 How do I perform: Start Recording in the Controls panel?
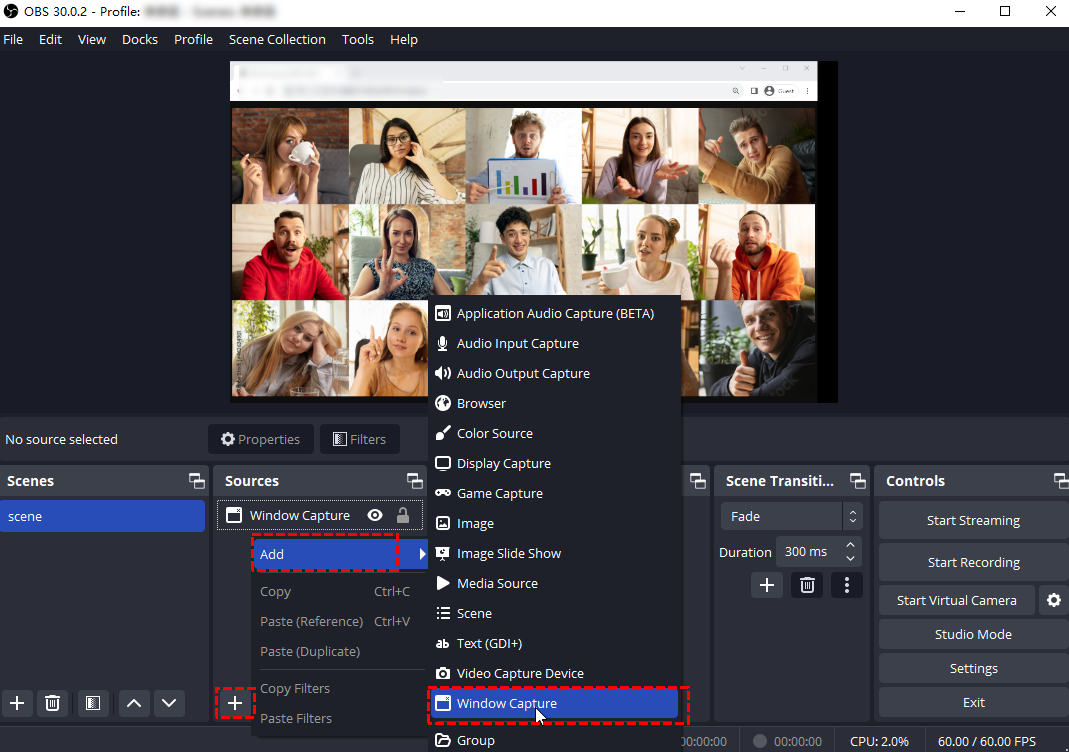[x=972, y=562]
